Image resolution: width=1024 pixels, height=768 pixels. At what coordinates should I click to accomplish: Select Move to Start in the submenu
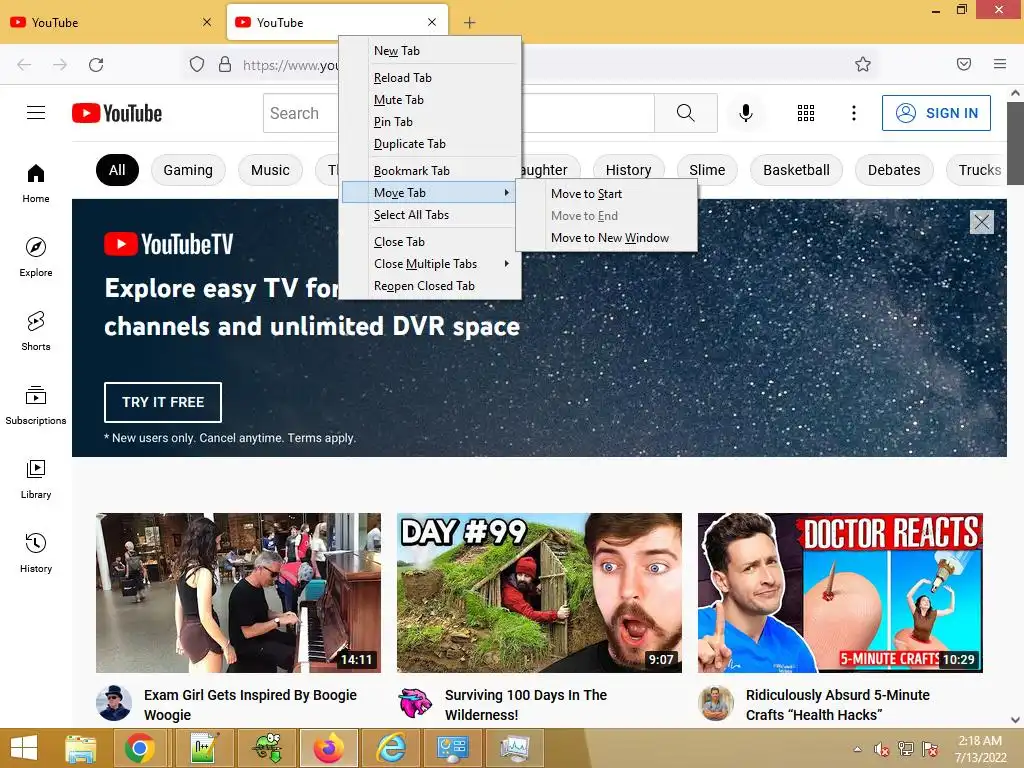[607, 194]
